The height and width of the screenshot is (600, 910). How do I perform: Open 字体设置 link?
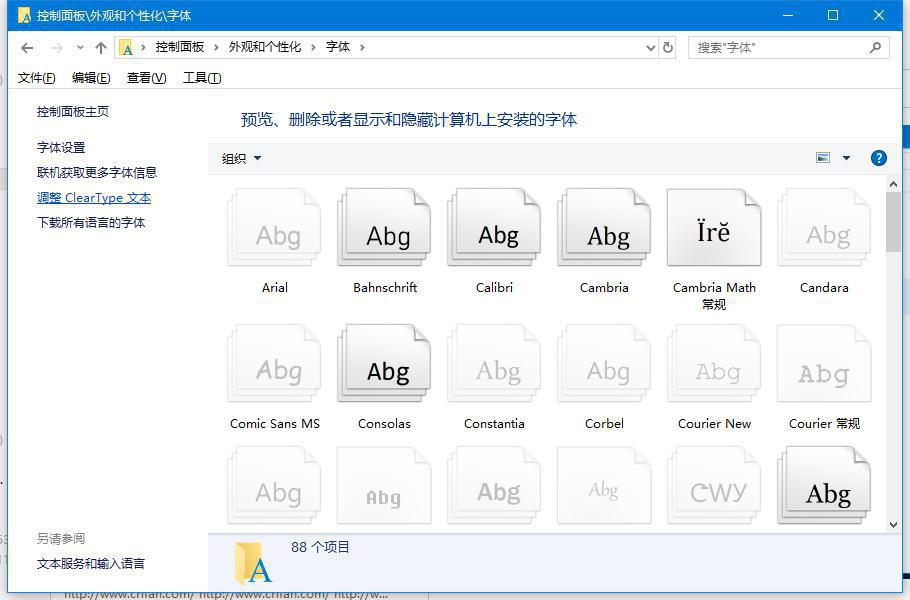point(61,147)
